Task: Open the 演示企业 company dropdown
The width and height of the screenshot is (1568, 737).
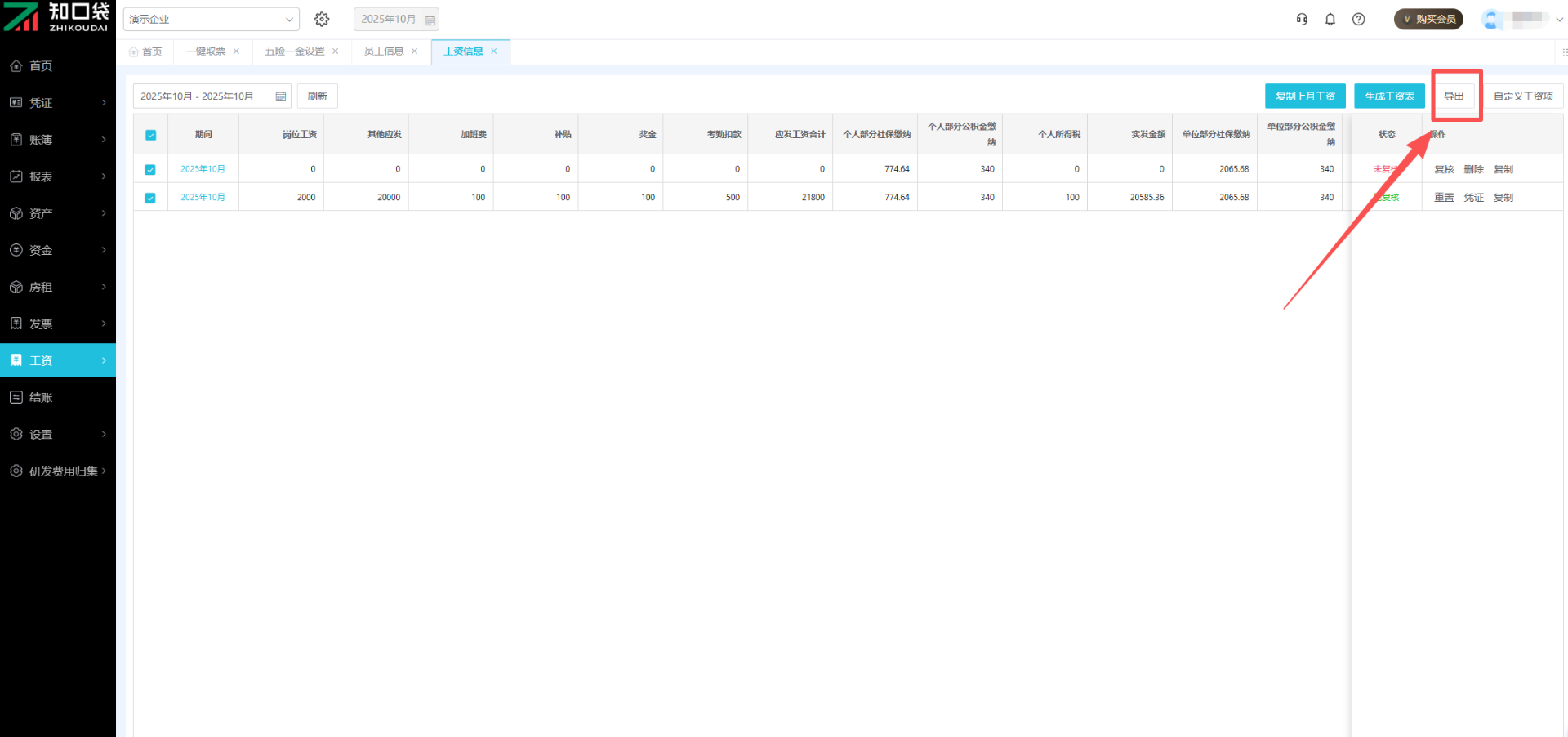Action: [211, 19]
